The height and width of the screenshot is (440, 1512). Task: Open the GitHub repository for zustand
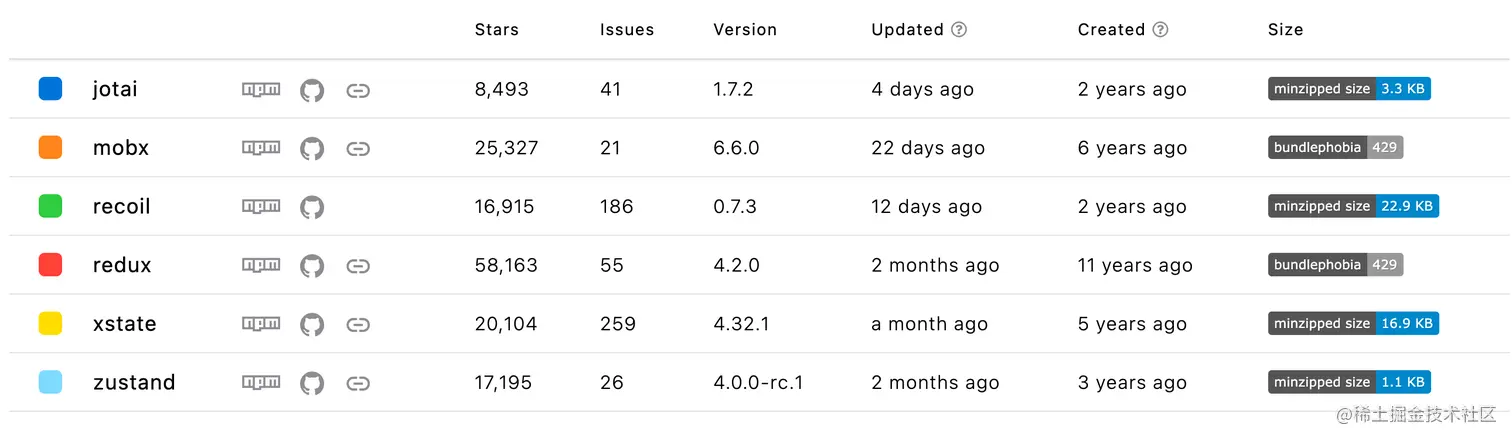(312, 383)
